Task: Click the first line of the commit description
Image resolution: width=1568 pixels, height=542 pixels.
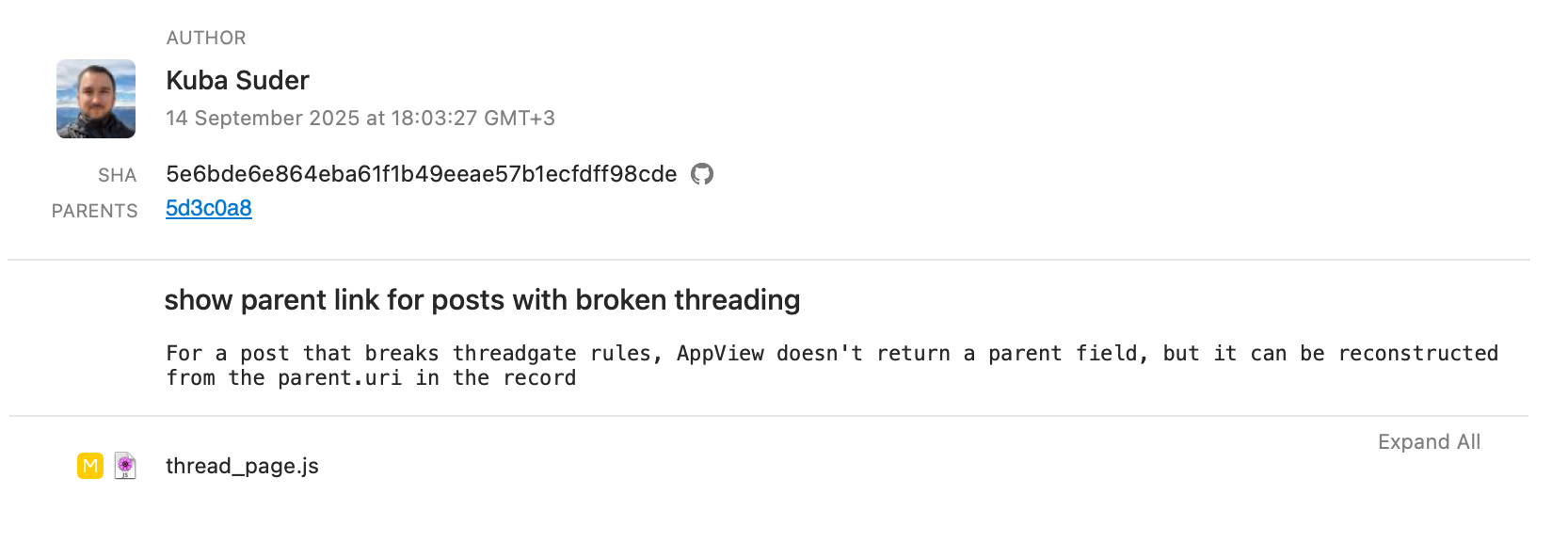Action: (x=831, y=354)
